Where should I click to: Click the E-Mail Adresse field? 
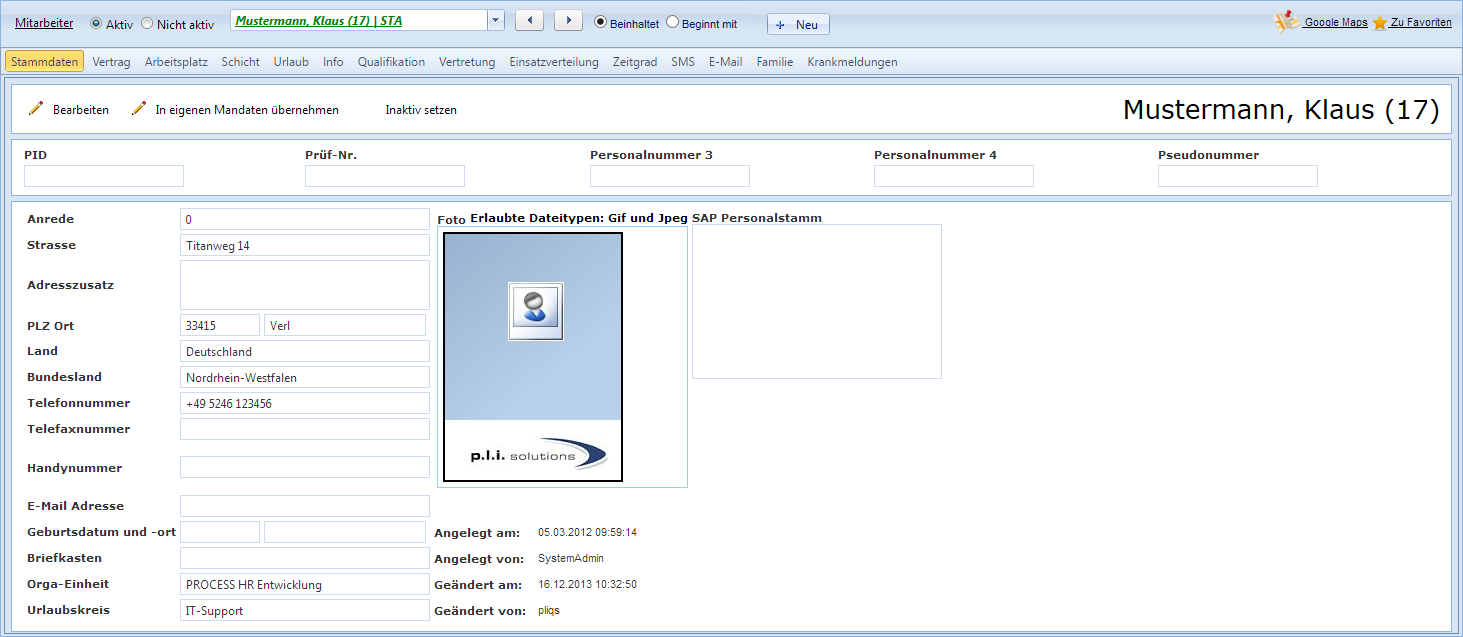tap(305, 506)
